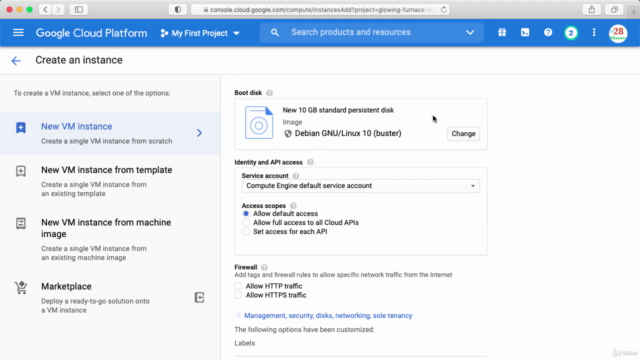640x360 pixels.
Task: Select New VM instance option
Action: [x=110, y=133]
